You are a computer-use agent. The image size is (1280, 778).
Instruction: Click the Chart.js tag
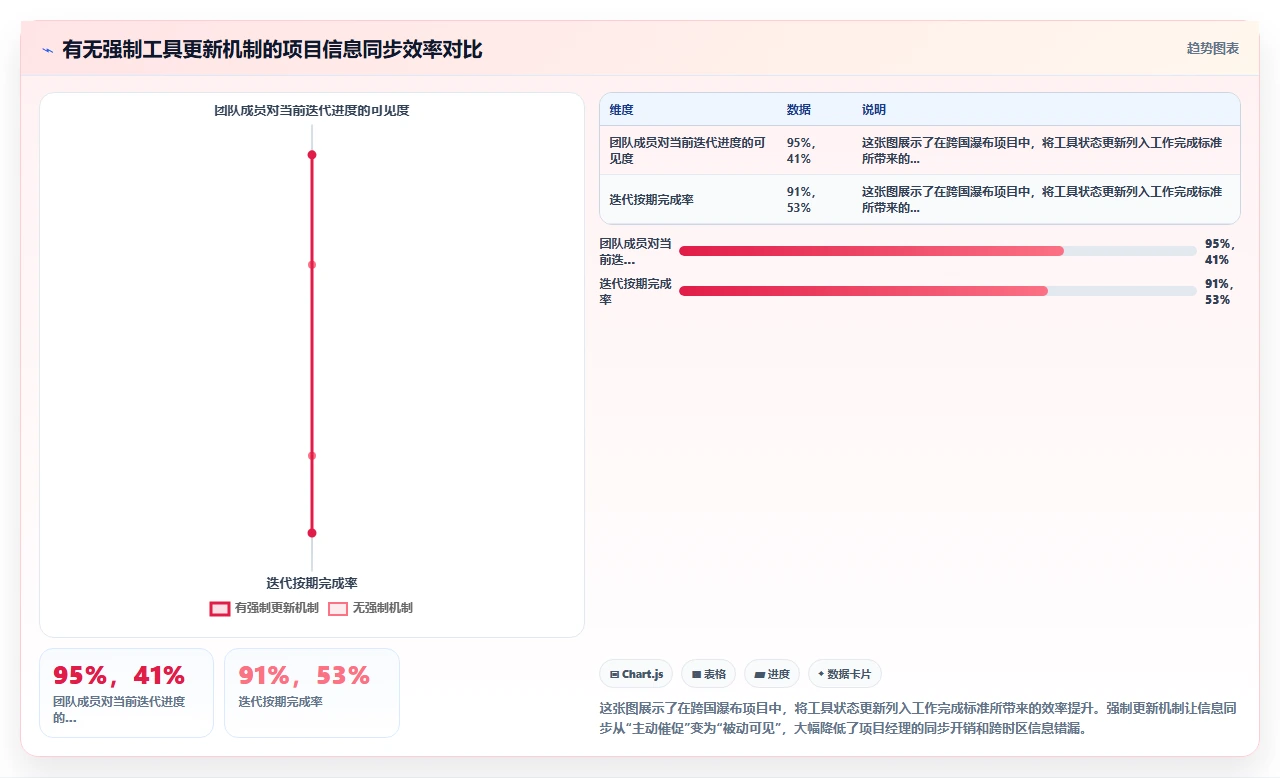click(636, 674)
